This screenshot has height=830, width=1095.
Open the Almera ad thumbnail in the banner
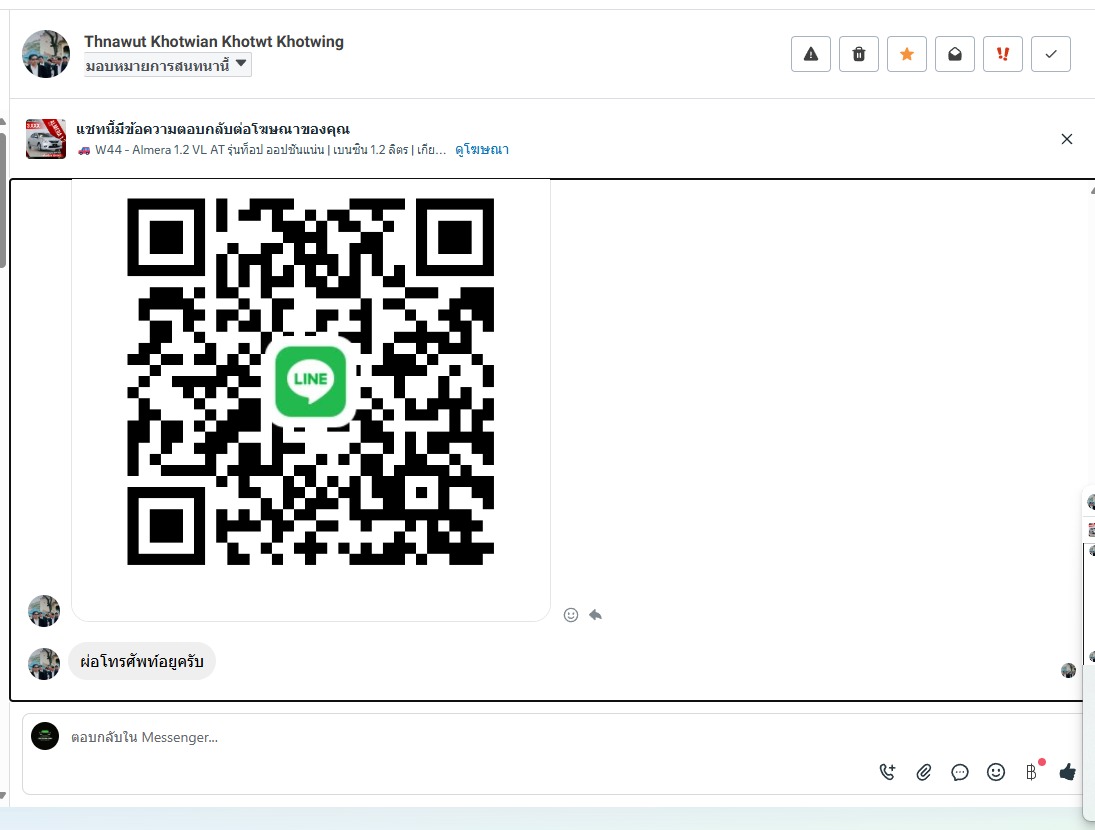pos(46,139)
